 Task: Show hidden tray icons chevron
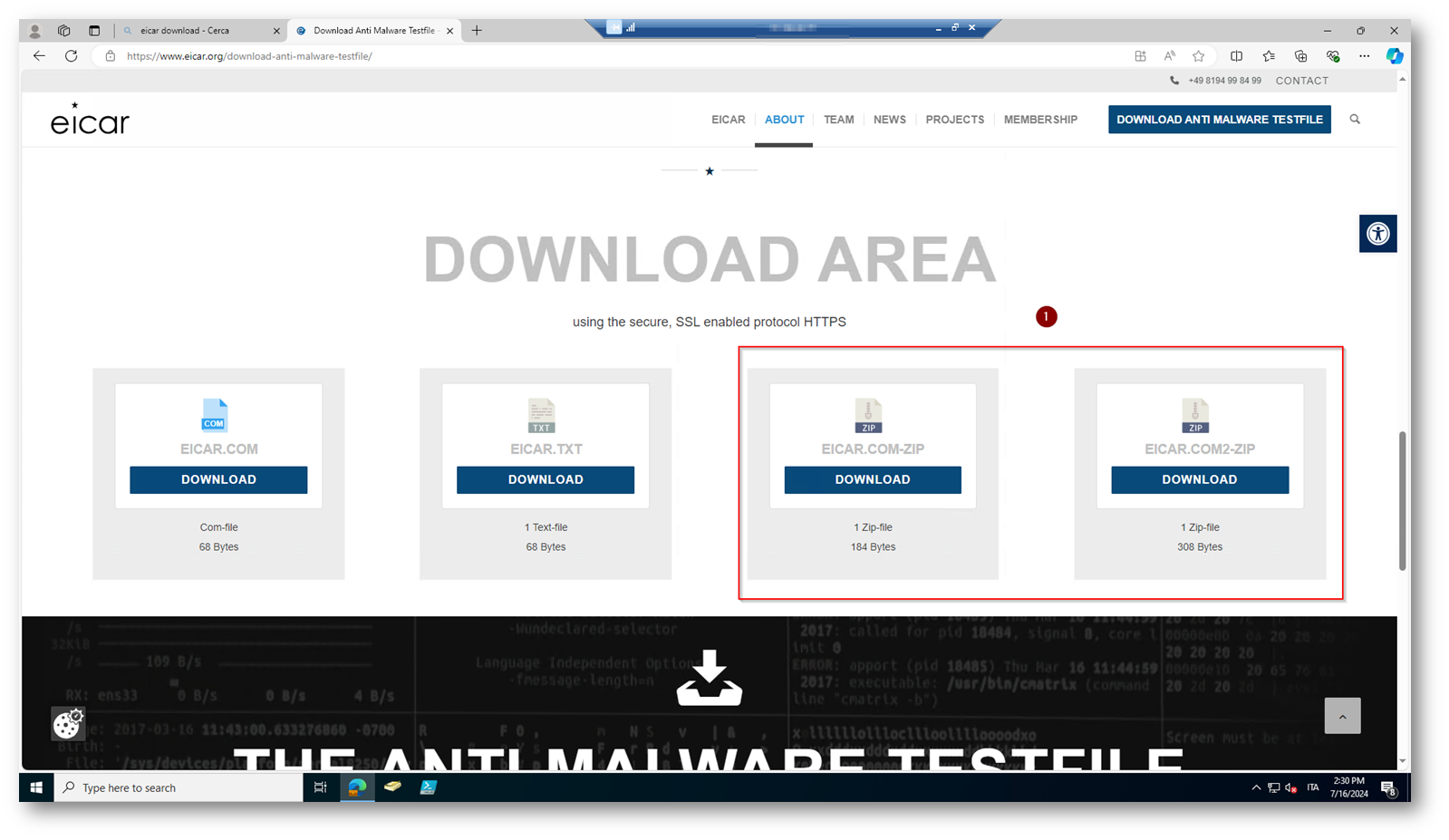pos(1256,788)
